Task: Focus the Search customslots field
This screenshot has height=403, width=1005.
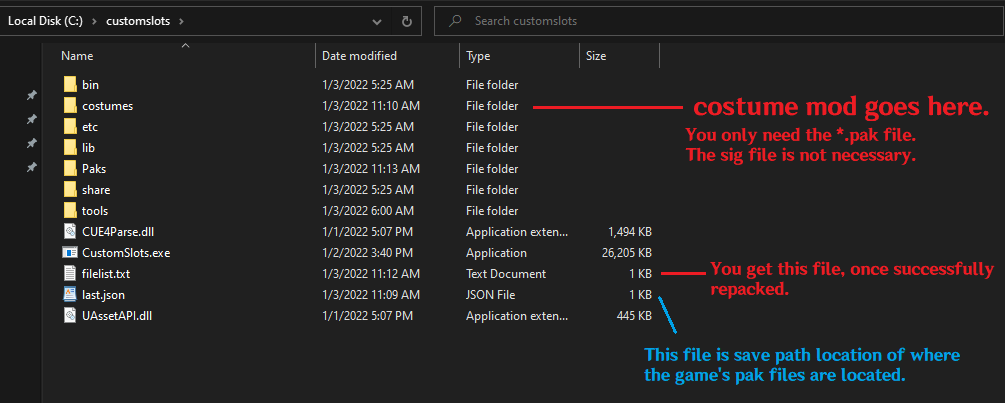Action: coord(718,21)
